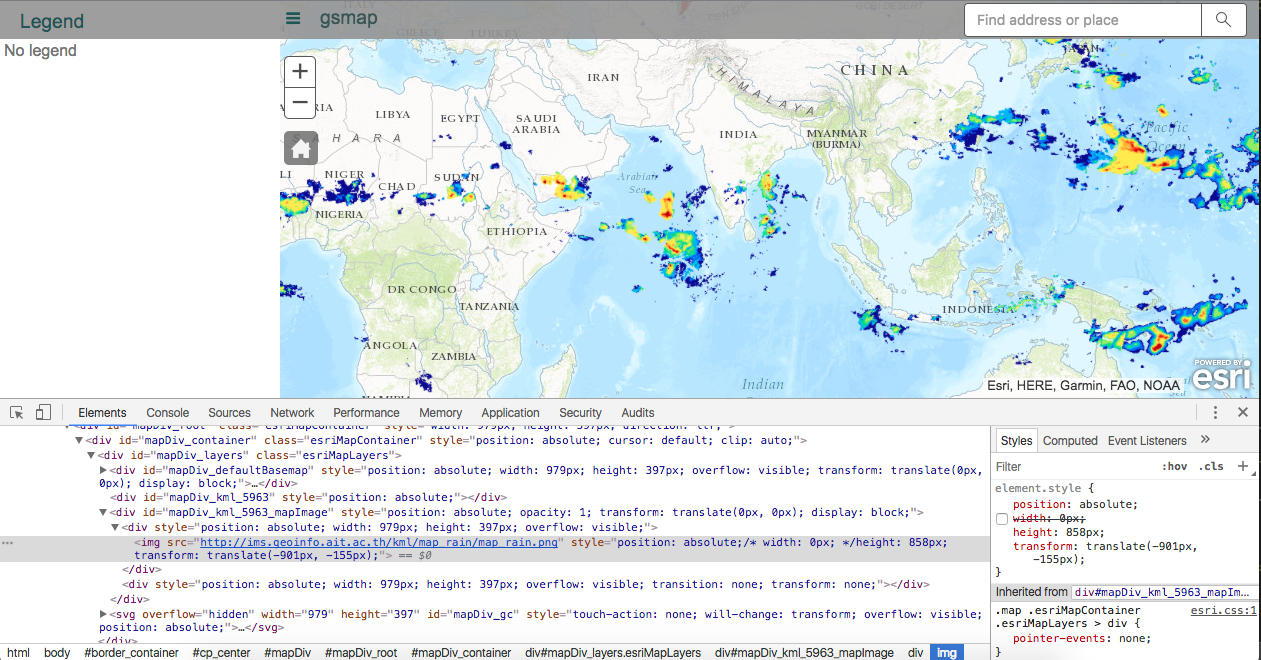Switch to the Sources tab
The image size is (1261, 660).
(229, 412)
